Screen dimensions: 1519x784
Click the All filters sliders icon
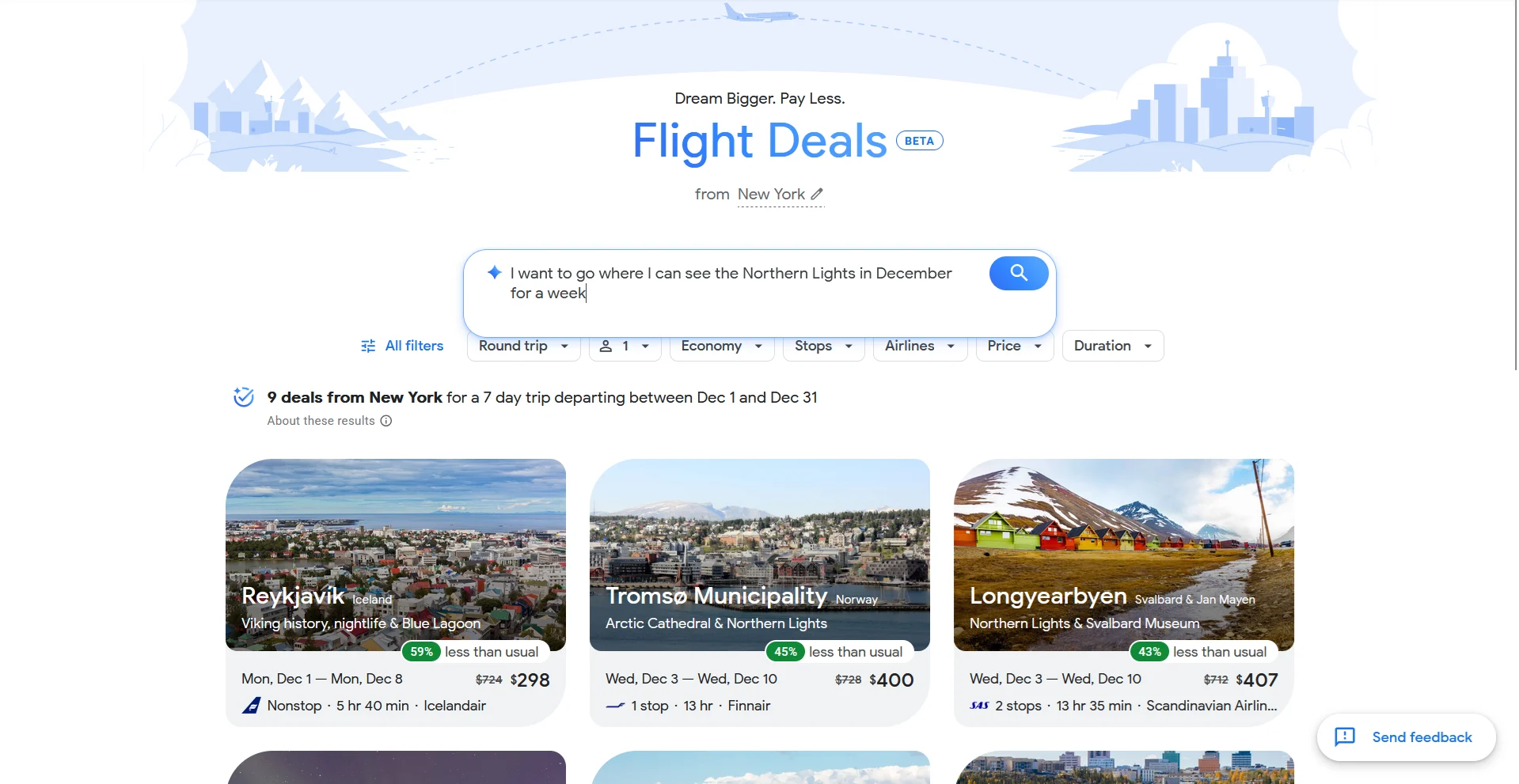(x=368, y=346)
